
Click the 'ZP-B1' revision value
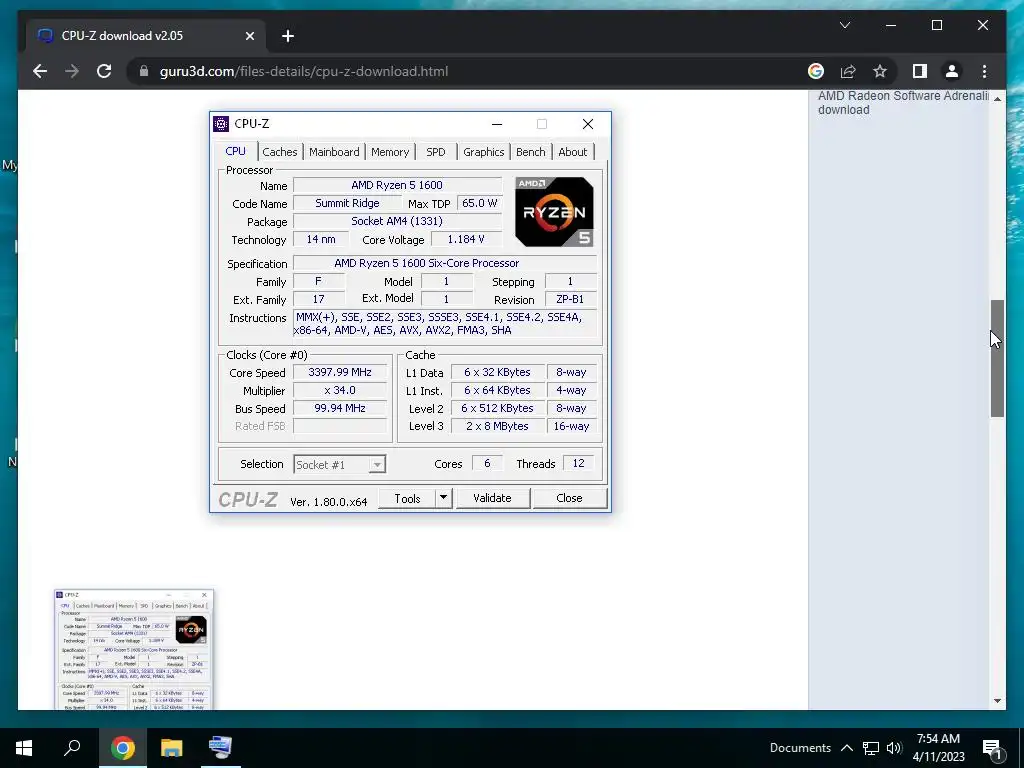tap(570, 300)
